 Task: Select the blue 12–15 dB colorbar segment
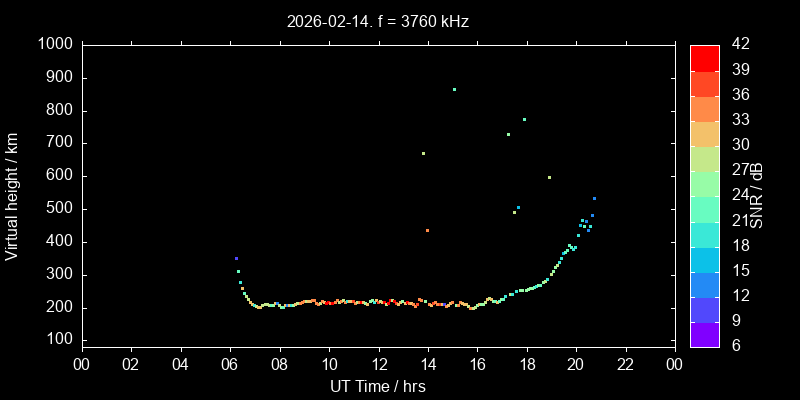click(x=705, y=284)
